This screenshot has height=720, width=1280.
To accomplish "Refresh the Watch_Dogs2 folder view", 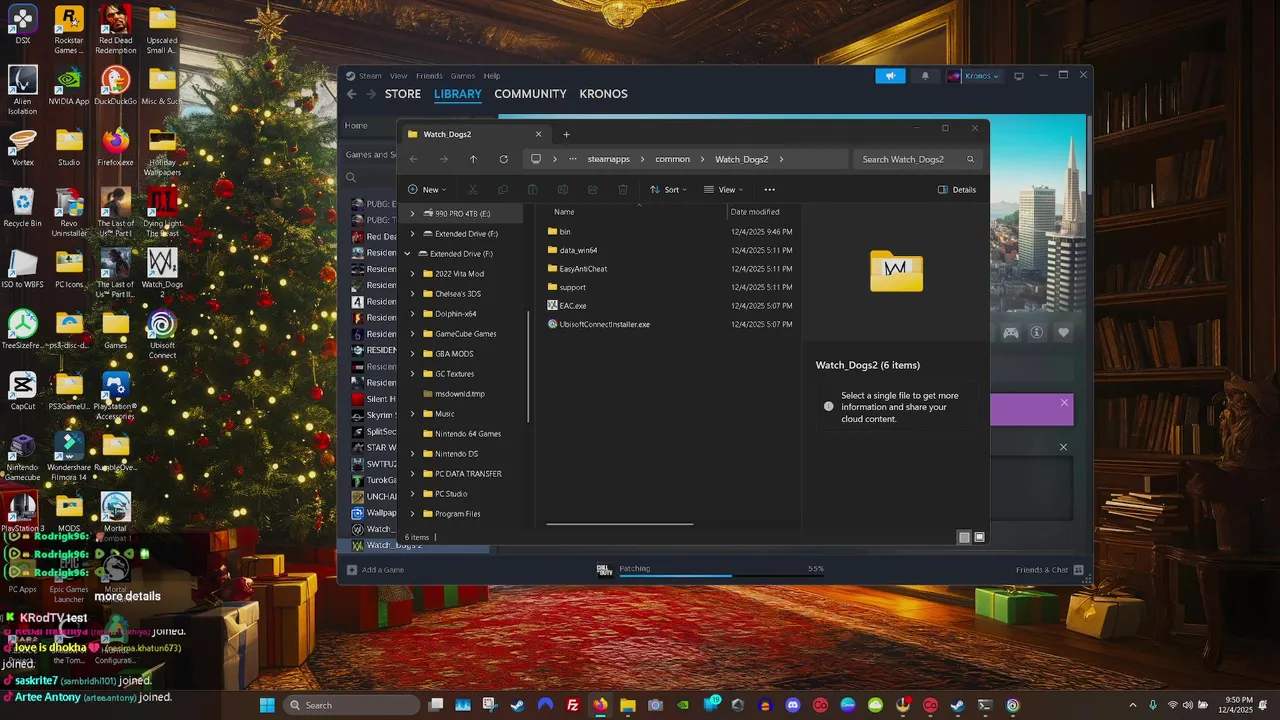I will tap(503, 159).
